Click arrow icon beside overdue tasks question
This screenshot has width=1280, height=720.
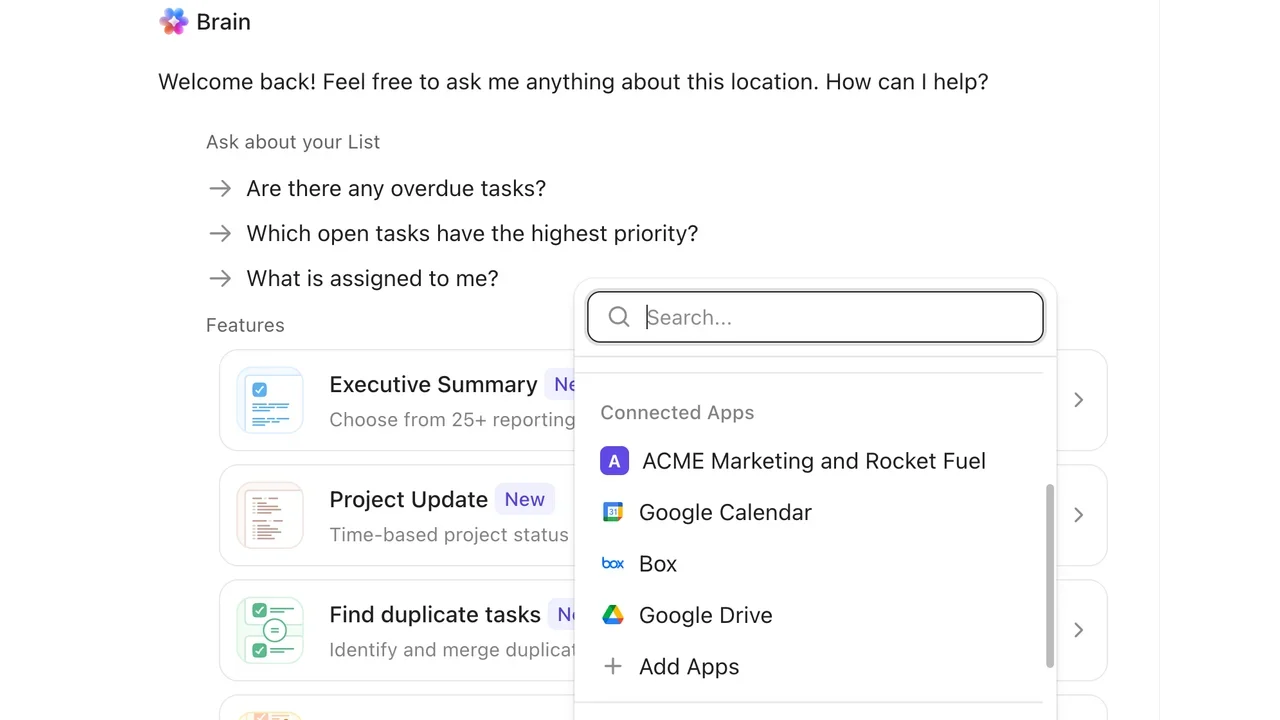(220, 188)
